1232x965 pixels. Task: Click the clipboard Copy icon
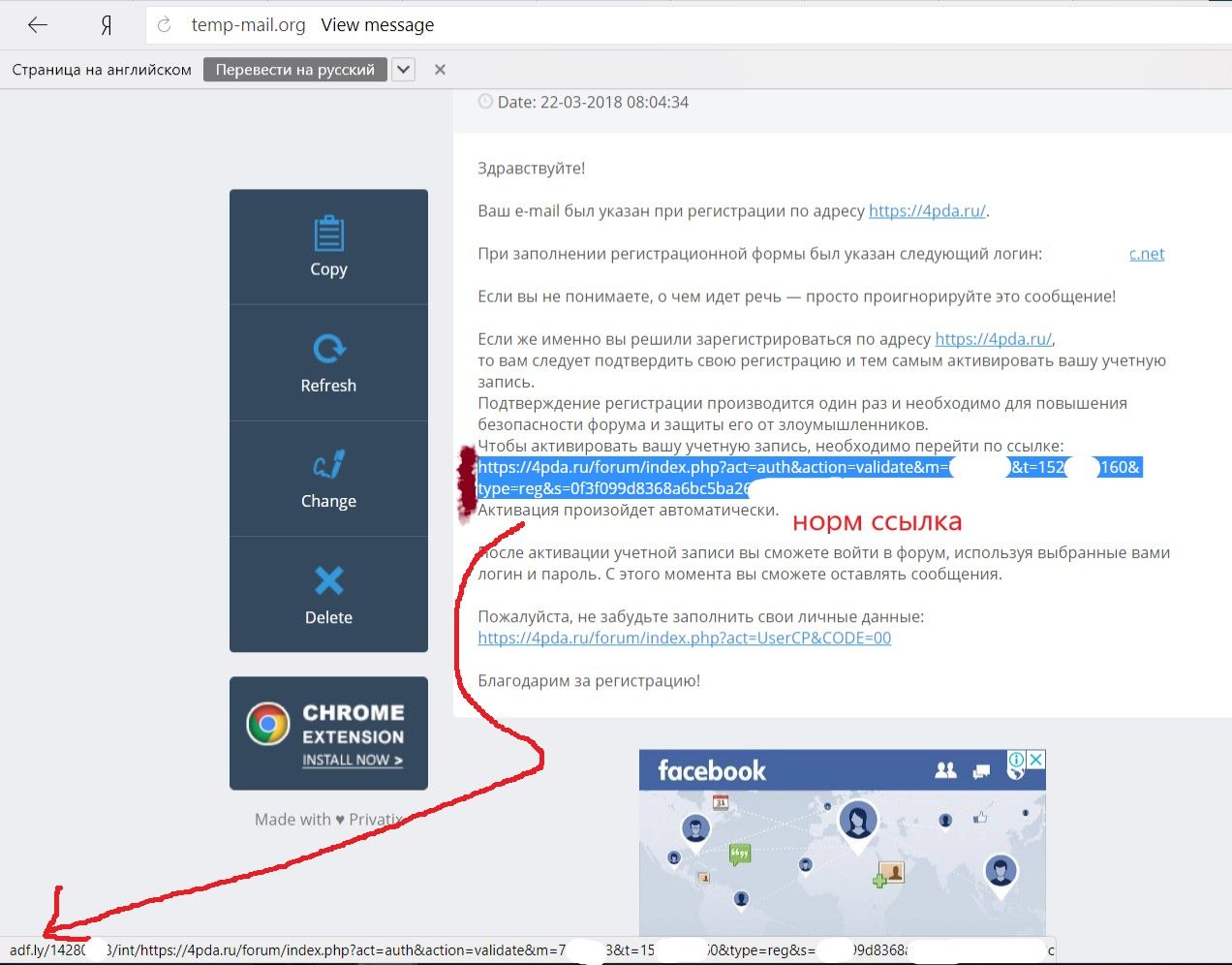(x=328, y=233)
